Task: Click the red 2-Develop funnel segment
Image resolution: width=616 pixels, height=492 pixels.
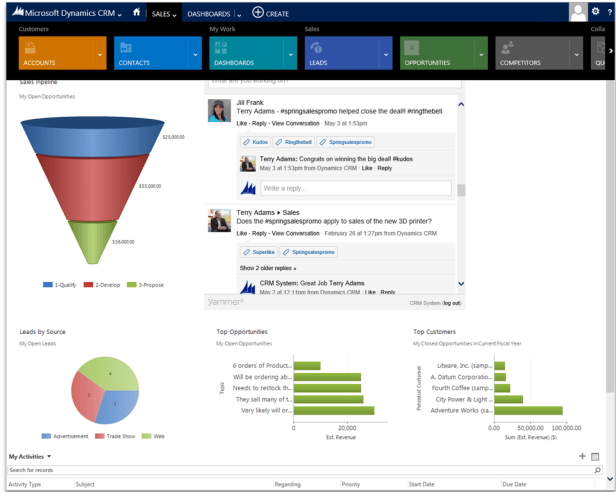Action: click(x=92, y=188)
